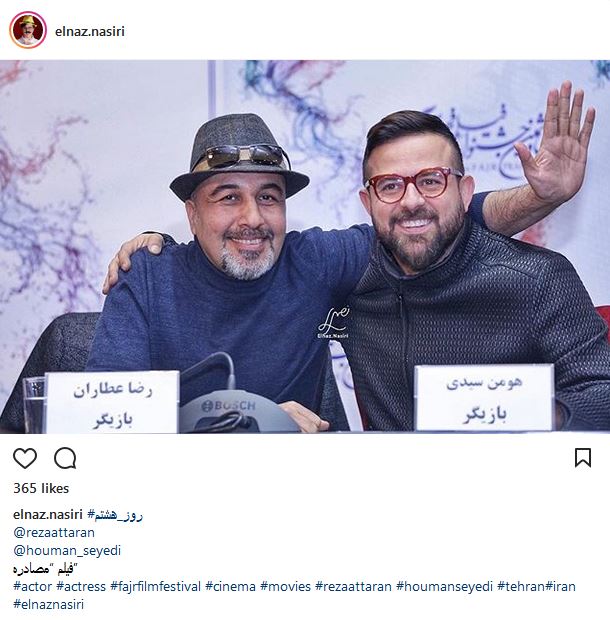This screenshot has height=620, width=610.
Task: Open the #cinema hashtag
Action: pyautogui.click(x=230, y=586)
